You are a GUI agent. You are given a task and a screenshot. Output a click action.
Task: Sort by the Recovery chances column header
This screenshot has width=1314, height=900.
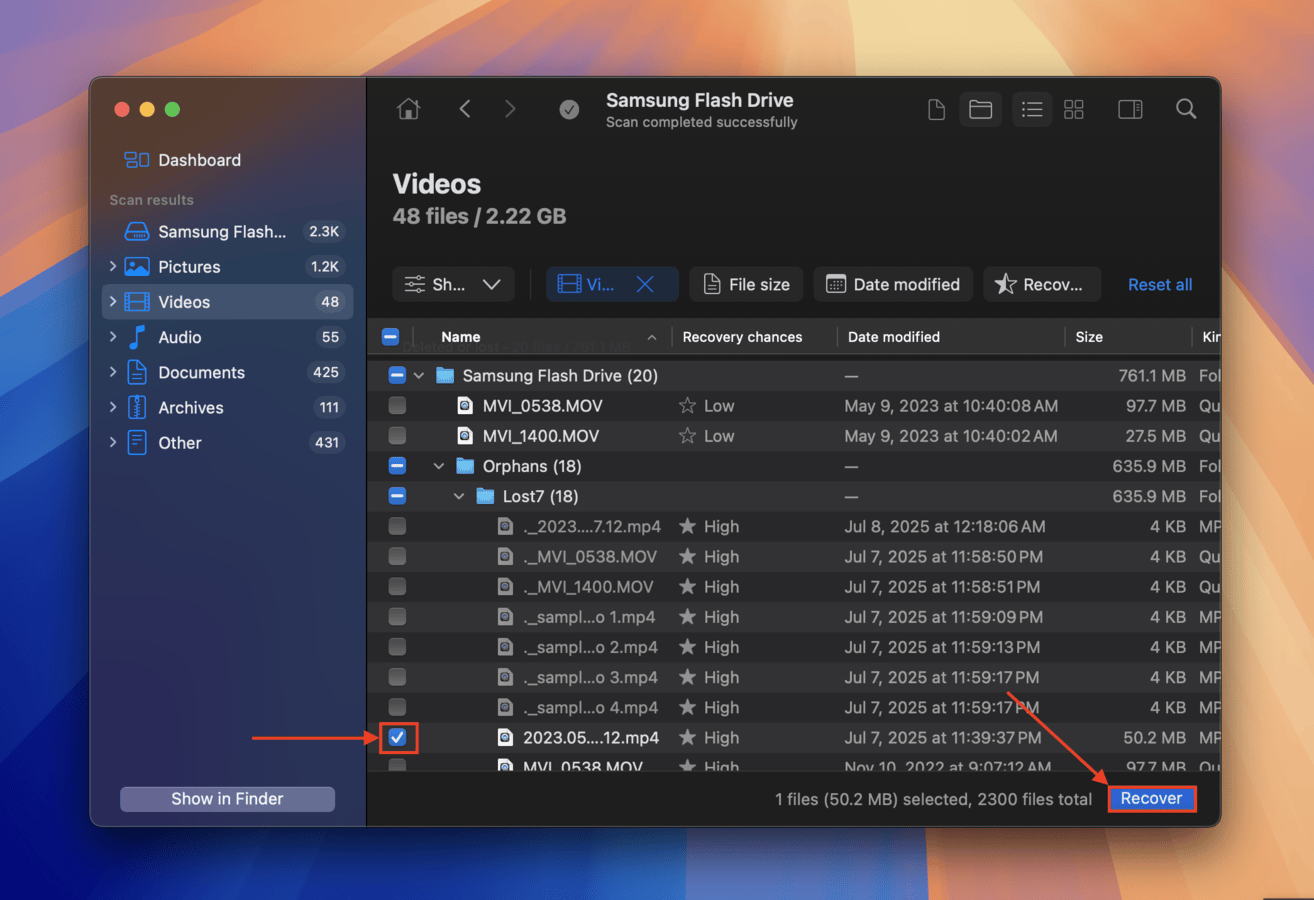742,337
